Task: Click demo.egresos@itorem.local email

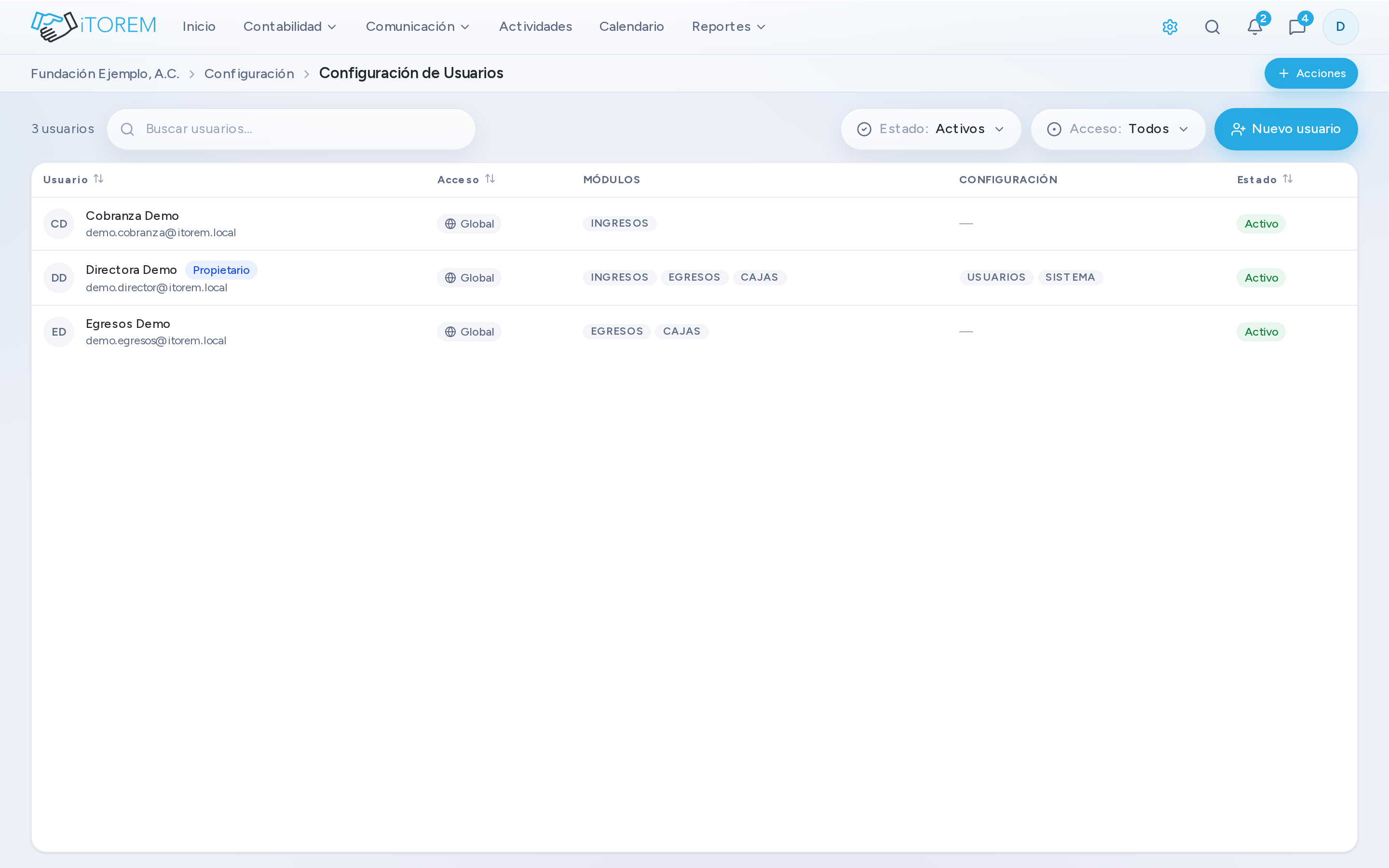Action: (x=156, y=340)
